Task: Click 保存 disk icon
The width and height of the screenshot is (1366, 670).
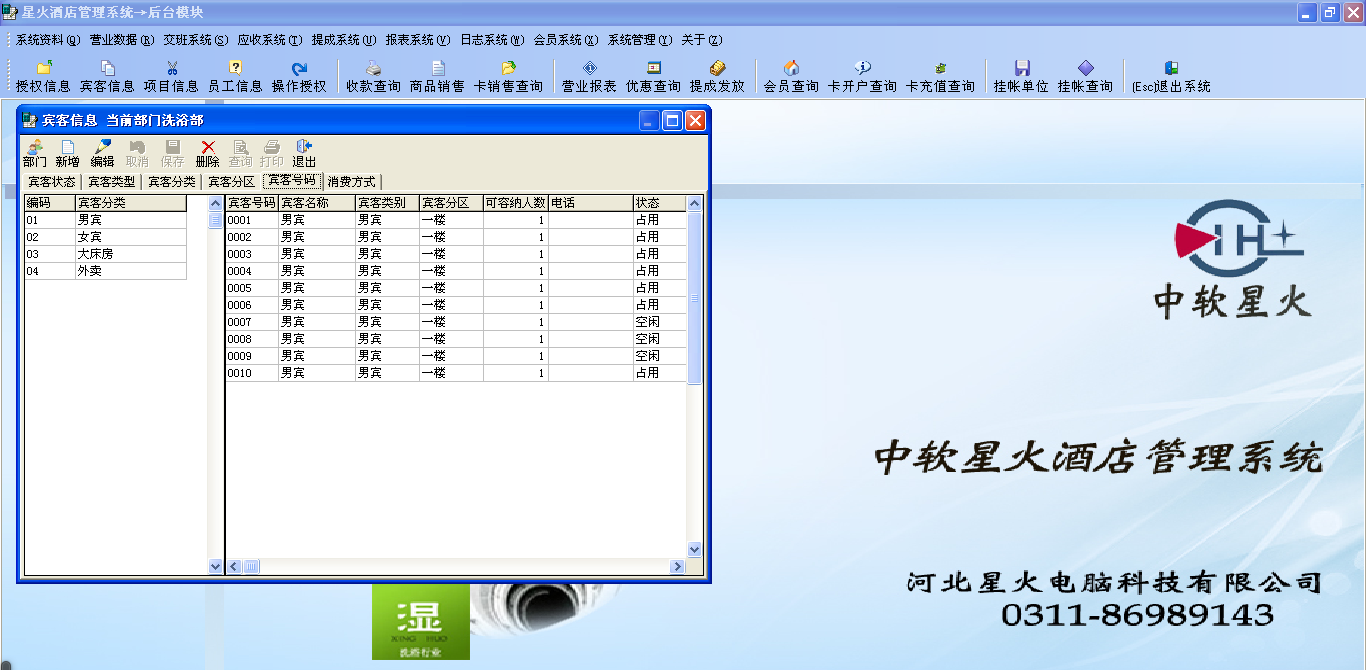Action: 172,153
